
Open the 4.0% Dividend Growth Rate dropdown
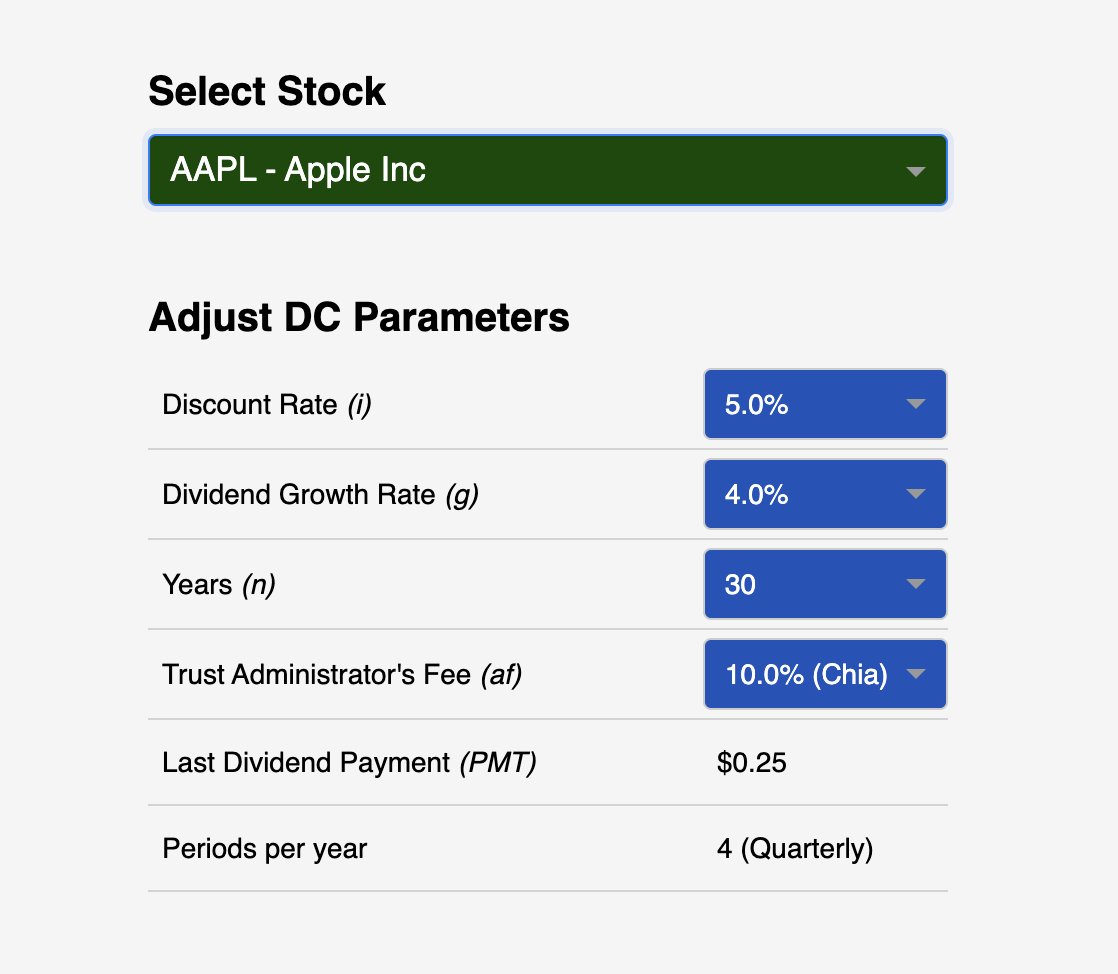point(825,494)
